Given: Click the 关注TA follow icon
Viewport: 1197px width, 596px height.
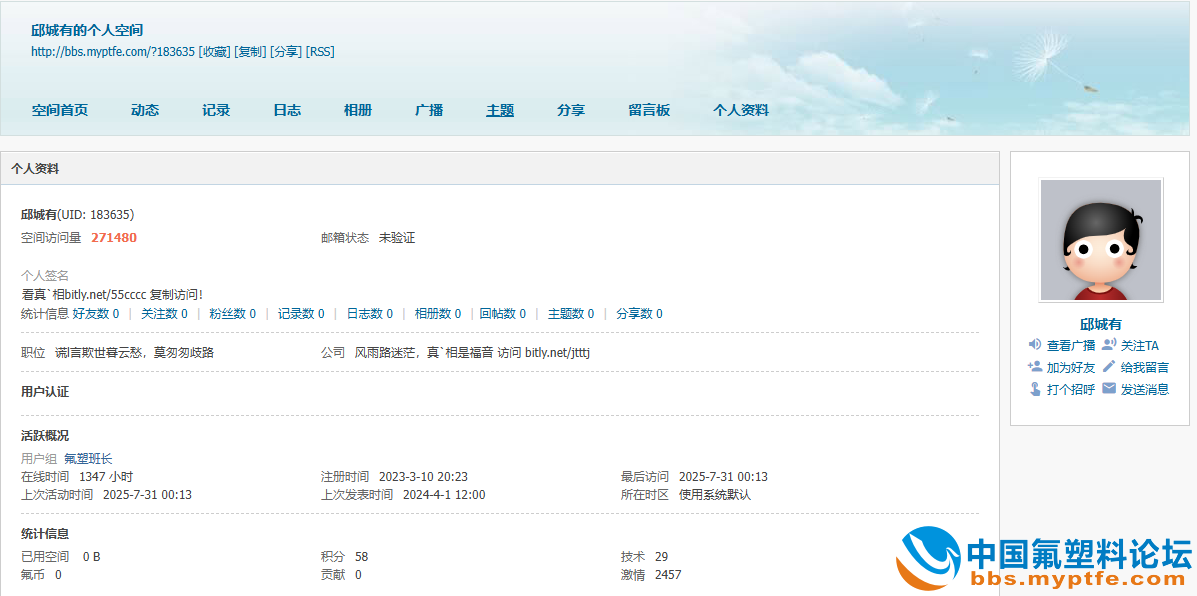Looking at the screenshot, I should tap(1109, 344).
